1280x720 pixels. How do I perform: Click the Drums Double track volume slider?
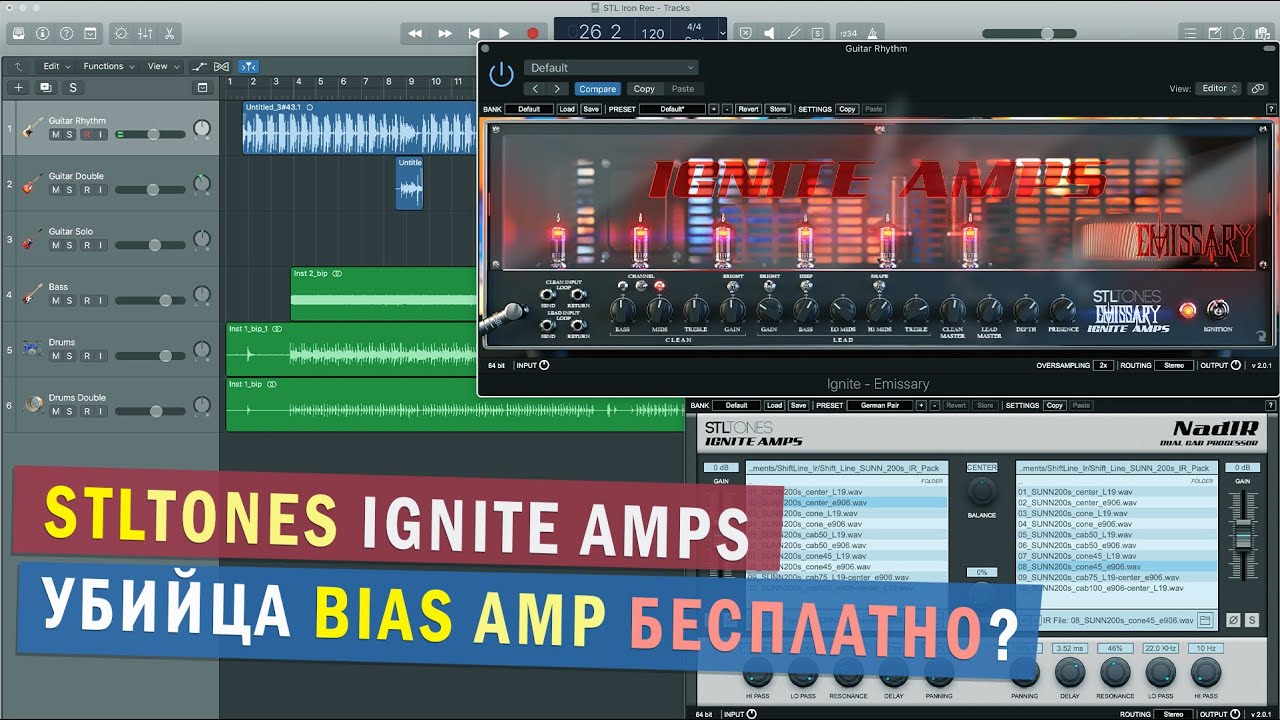pyautogui.click(x=150, y=411)
